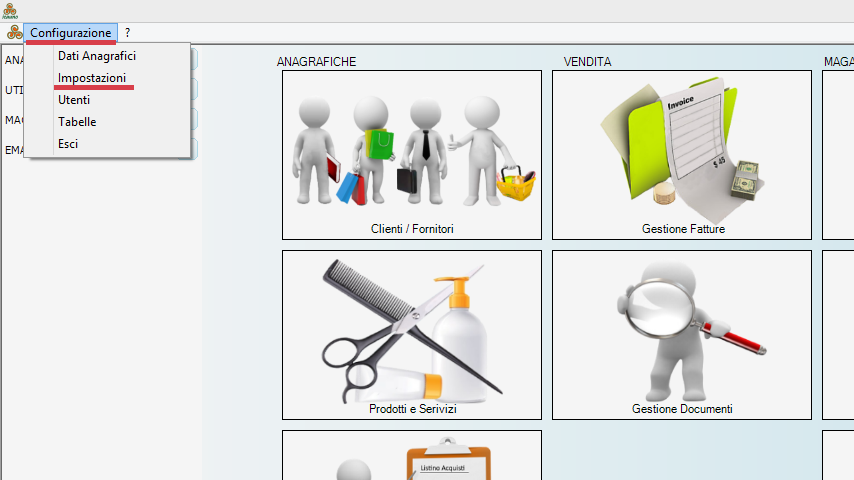Click the second-row cut-off tile at right edge
Viewport: 854px width, 480px height.
[x=838, y=334]
